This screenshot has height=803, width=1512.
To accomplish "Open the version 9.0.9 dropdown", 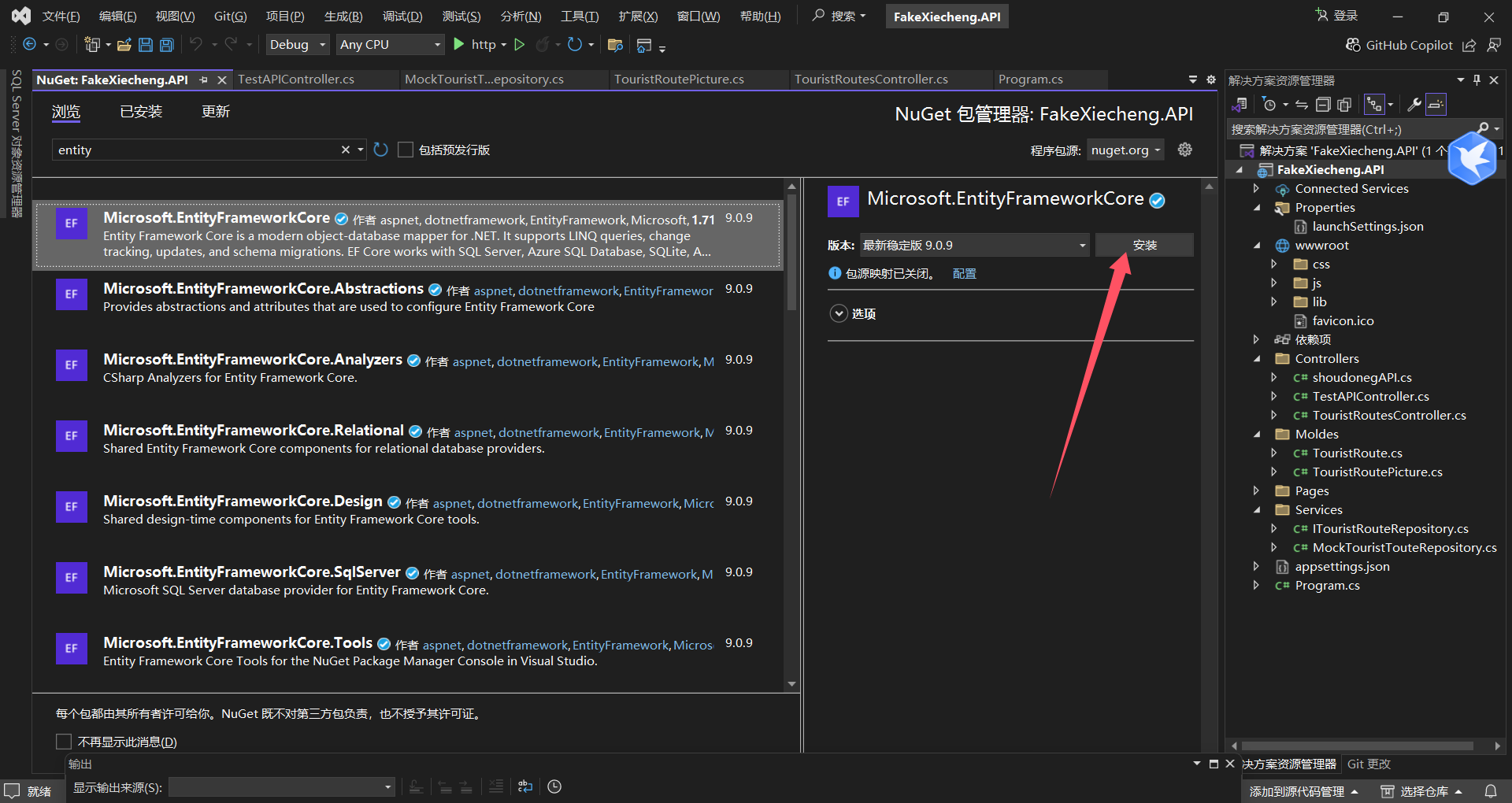I will [x=974, y=246].
